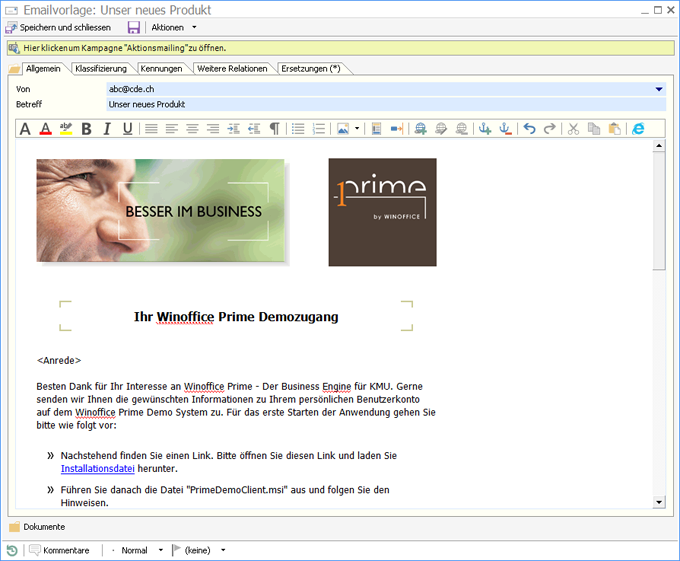Expand the Von sender dropdown arrow
The image size is (680, 561).
(x=659, y=89)
